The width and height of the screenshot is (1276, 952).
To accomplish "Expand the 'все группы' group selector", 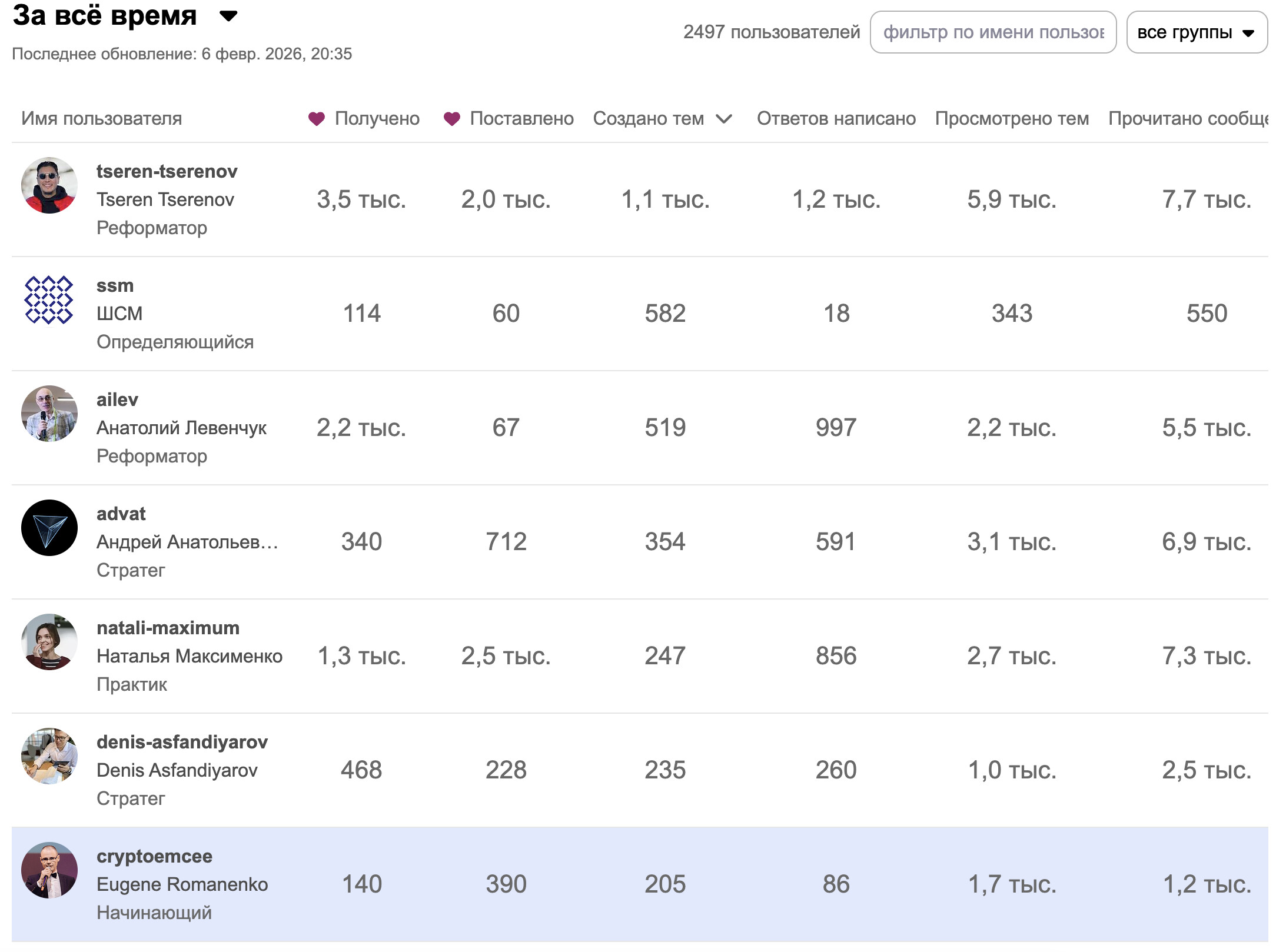I will click(1196, 32).
